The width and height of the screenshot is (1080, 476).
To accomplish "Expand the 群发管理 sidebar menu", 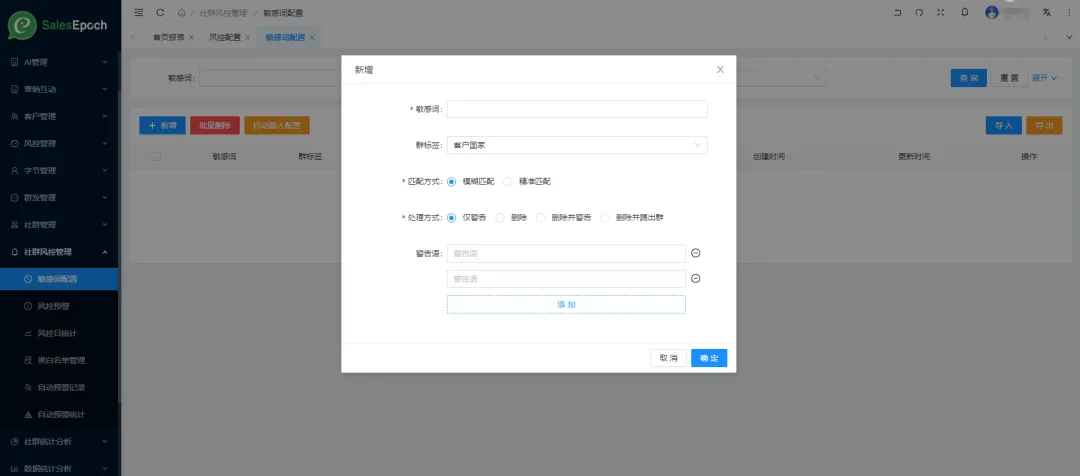I will [x=59, y=198].
